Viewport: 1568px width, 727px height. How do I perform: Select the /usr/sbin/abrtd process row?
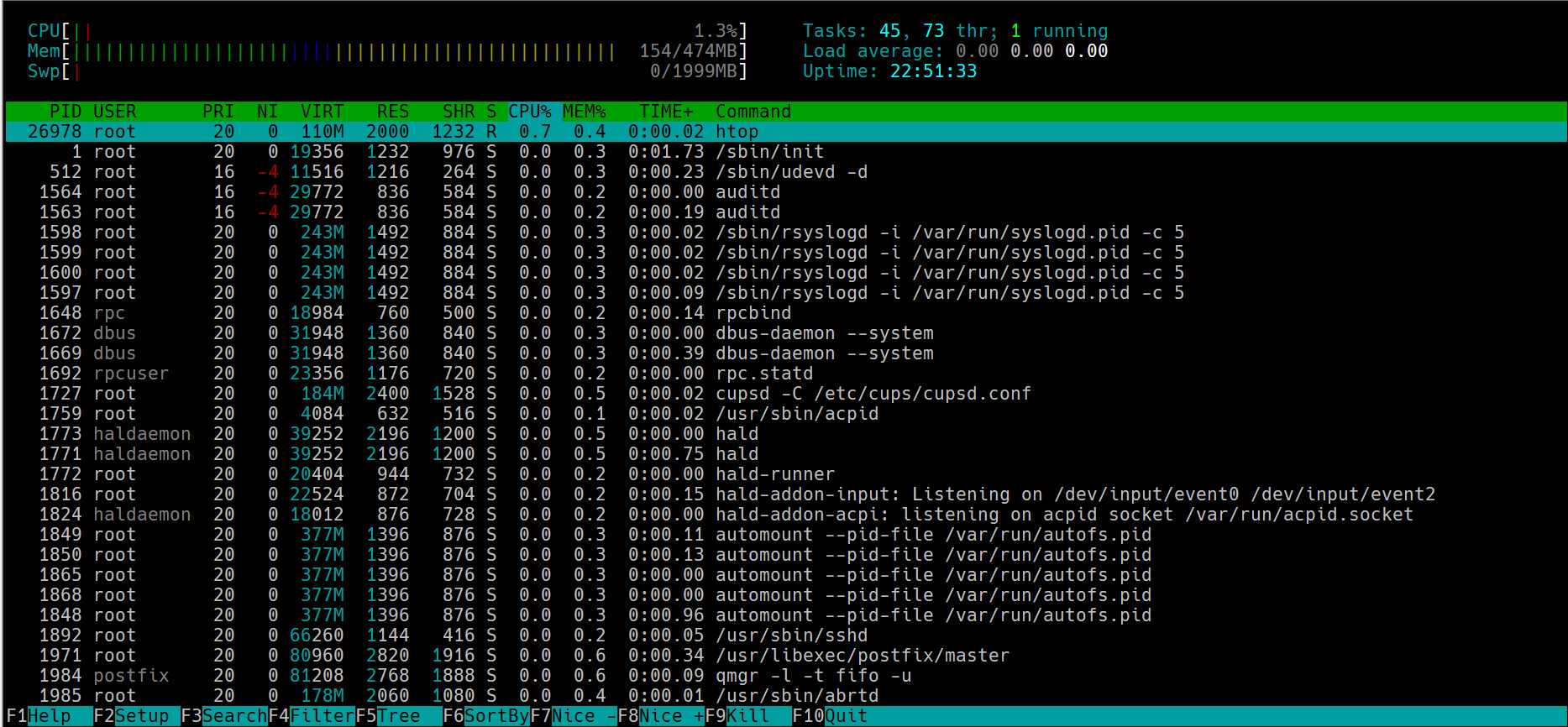pos(786,696)
